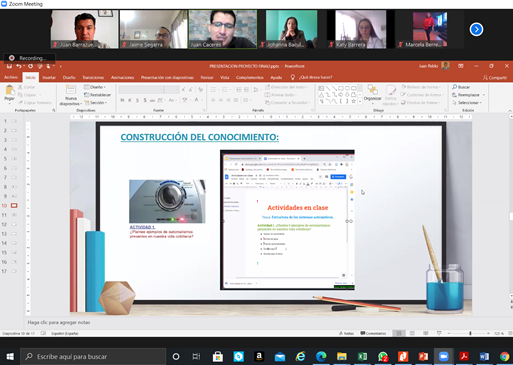The width and height of the screenshot is (513, 365).
Task: Switch to the Transiciones tab
Action: [93, 77]
